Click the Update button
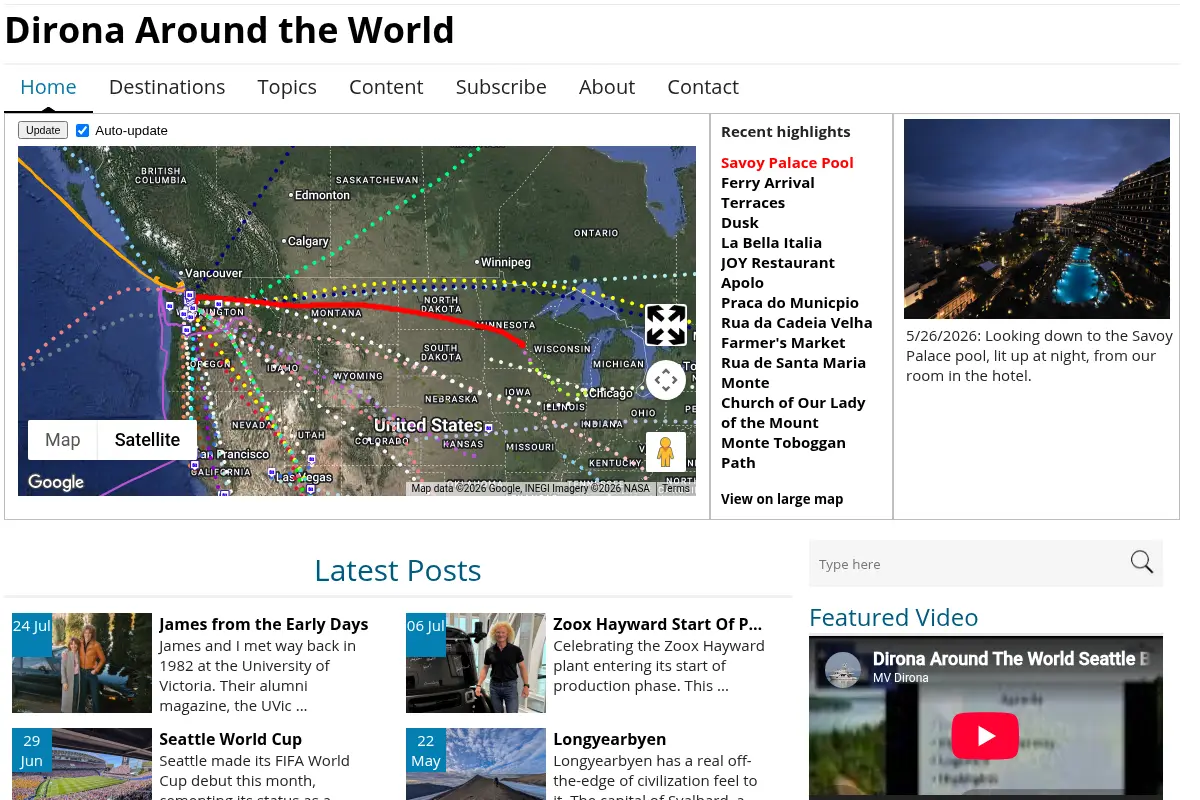This screenshot has height=800, width=1200. pos(43,130)
